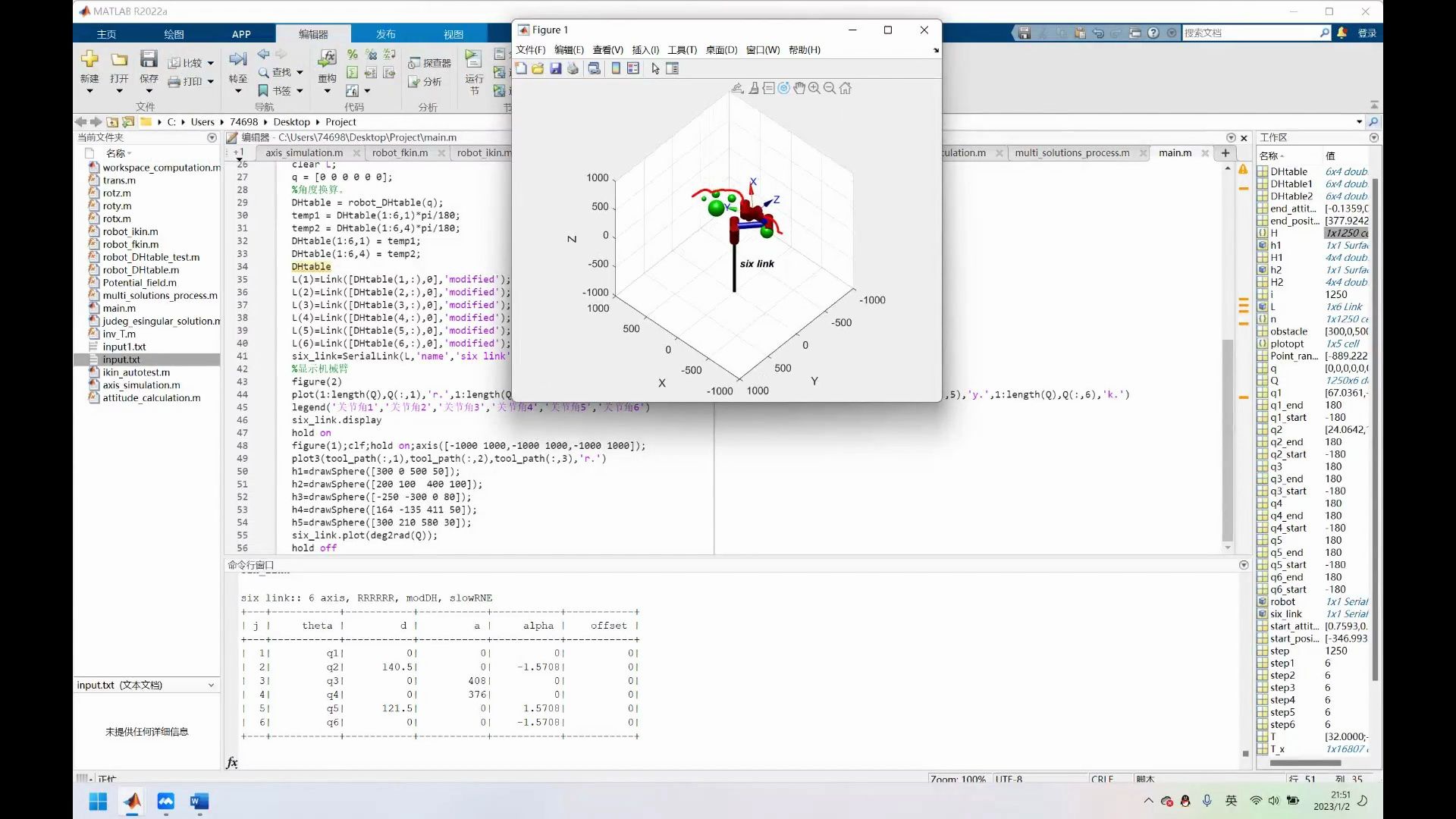Click the Sign In button
The width and height of the screenshot is (1456, 819).
tap(1367, 33)
